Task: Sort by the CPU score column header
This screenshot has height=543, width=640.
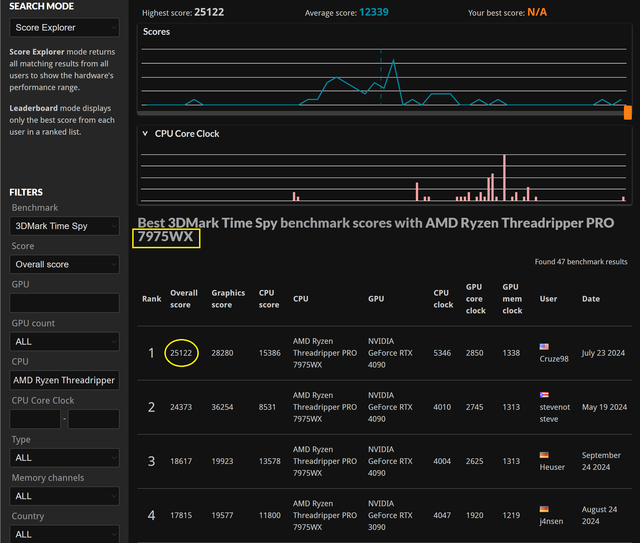Action: 269,299
